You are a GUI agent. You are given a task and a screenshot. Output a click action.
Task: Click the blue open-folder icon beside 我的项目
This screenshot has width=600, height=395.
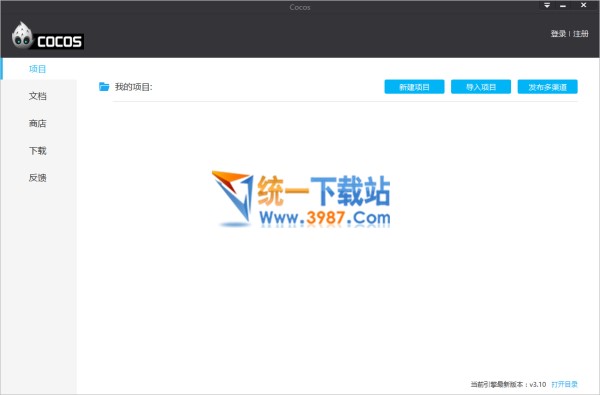[104, 87]
